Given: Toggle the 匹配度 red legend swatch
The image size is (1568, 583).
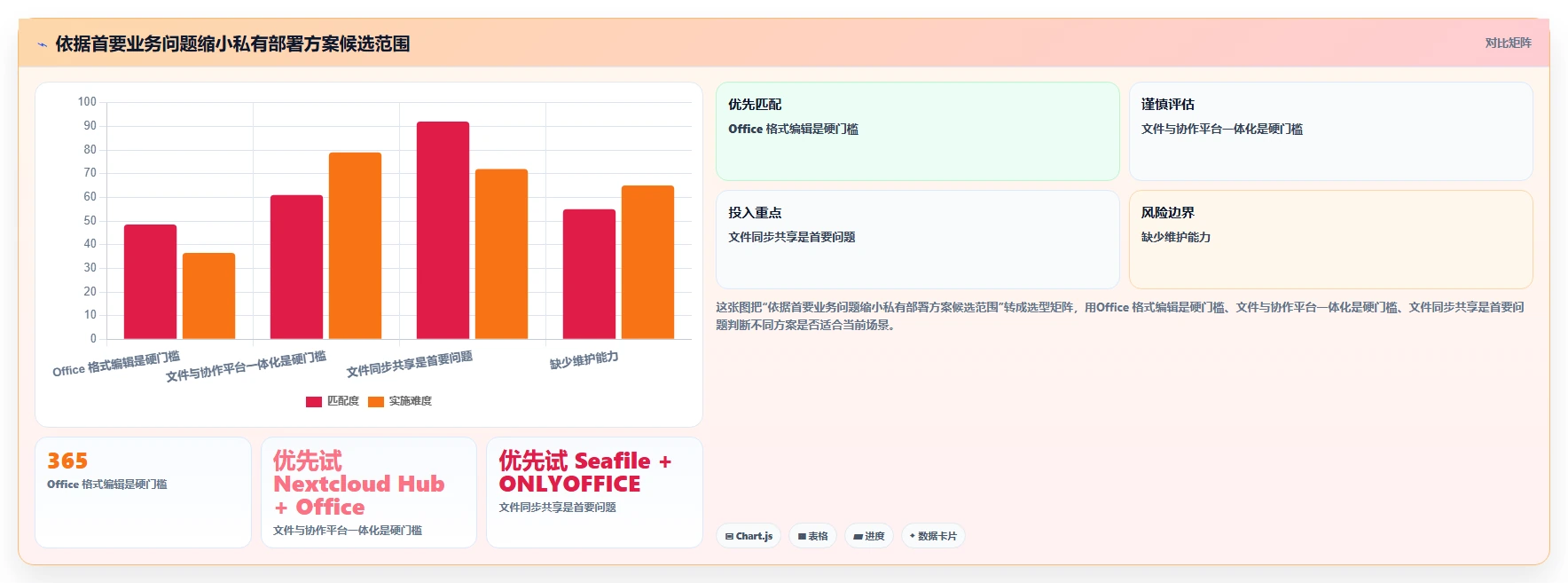Looking at the screenshot, I should tap(313, 402).
